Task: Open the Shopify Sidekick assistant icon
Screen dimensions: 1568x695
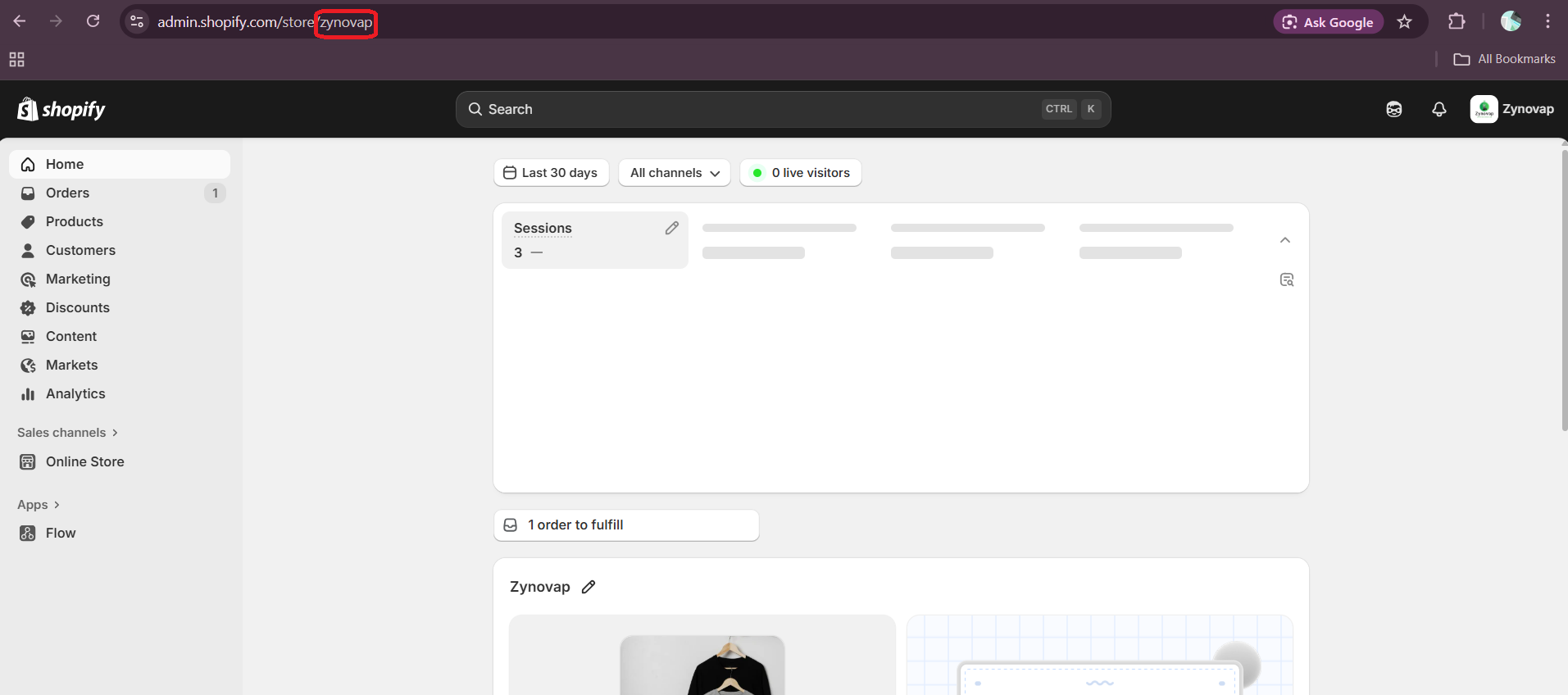Action: (1394, 109)
